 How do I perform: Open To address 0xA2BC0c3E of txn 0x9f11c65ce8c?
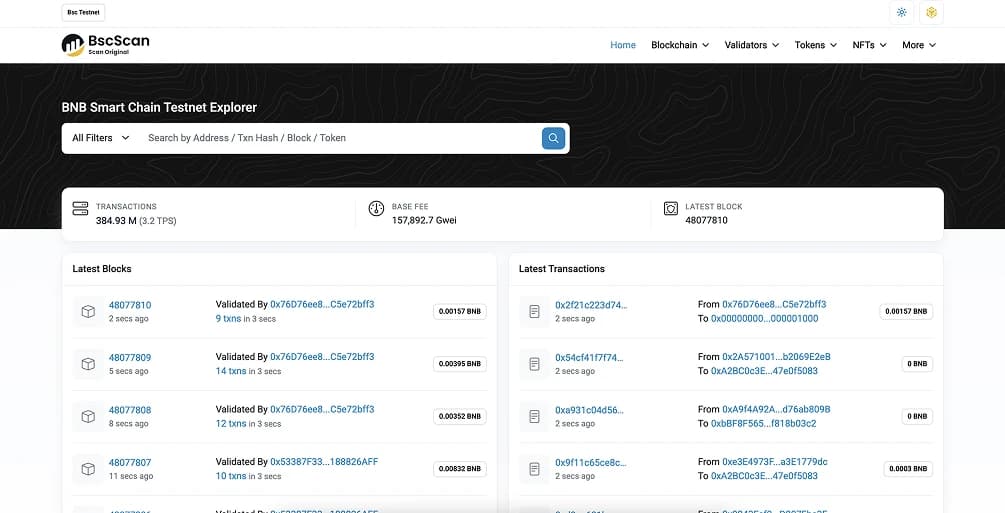point(764,476)
